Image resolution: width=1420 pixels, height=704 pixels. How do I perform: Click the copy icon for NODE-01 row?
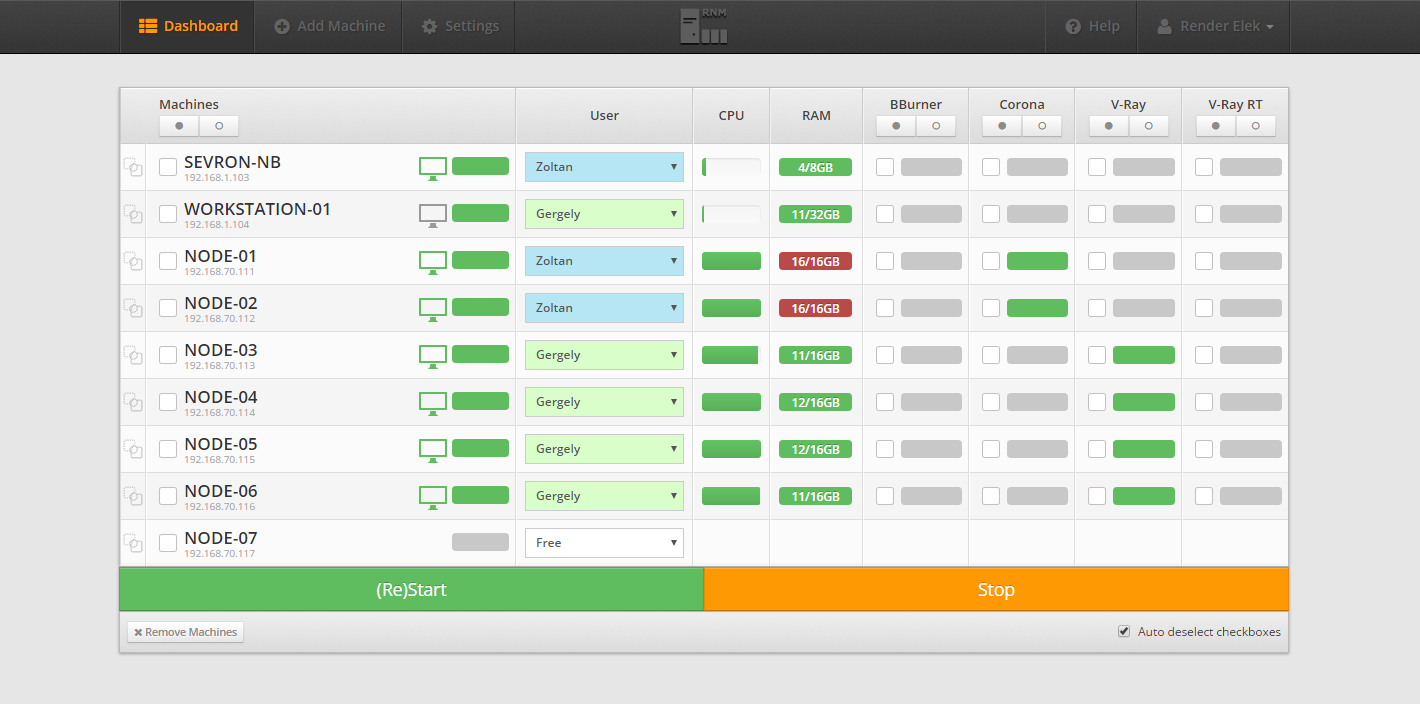tap(133, 261)
